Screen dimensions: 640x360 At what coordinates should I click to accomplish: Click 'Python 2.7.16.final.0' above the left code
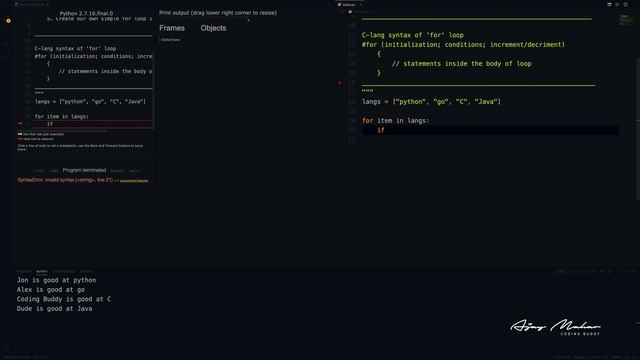click(86, 13)
